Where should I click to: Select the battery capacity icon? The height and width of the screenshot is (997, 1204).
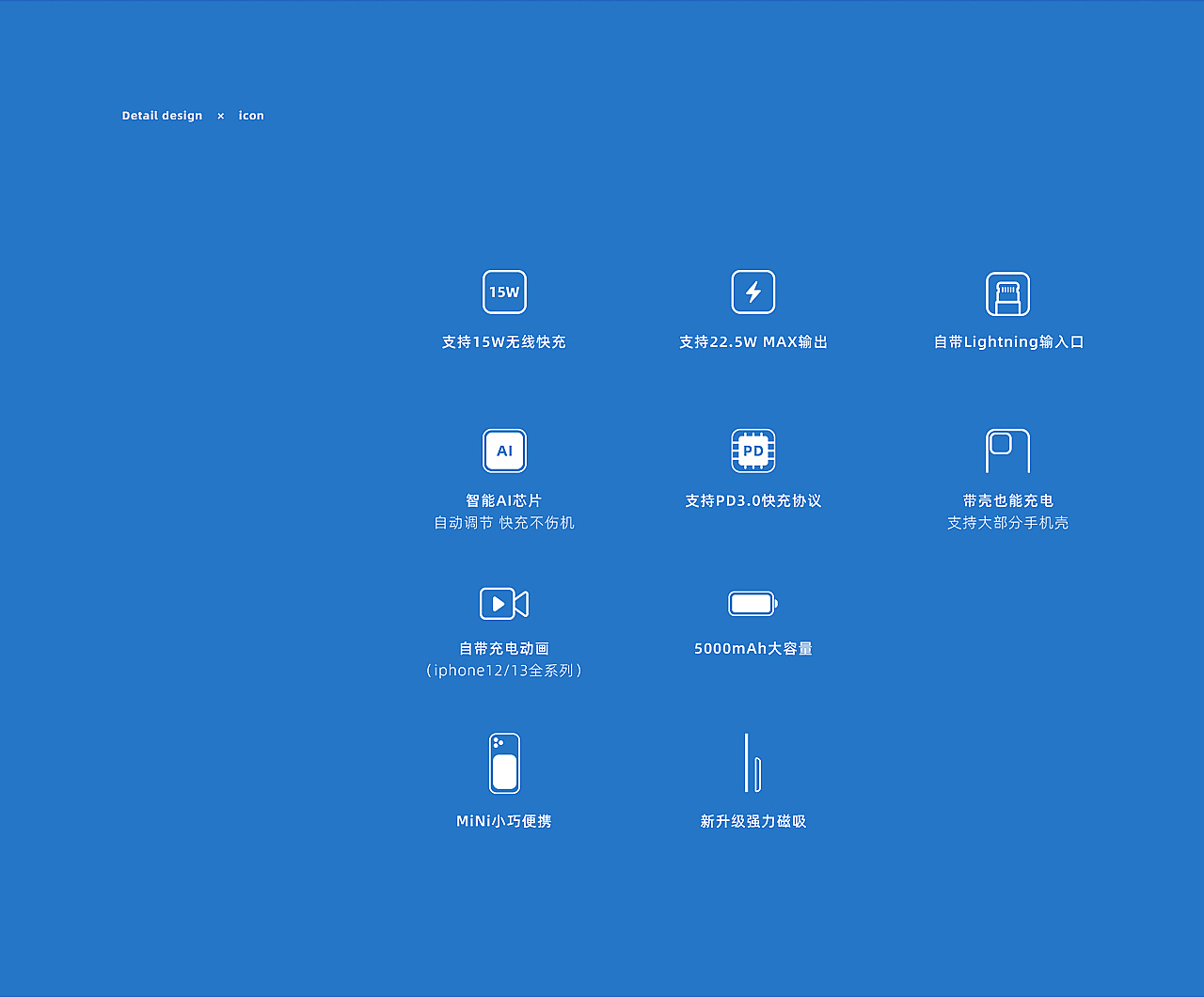(x=753, y=604)
